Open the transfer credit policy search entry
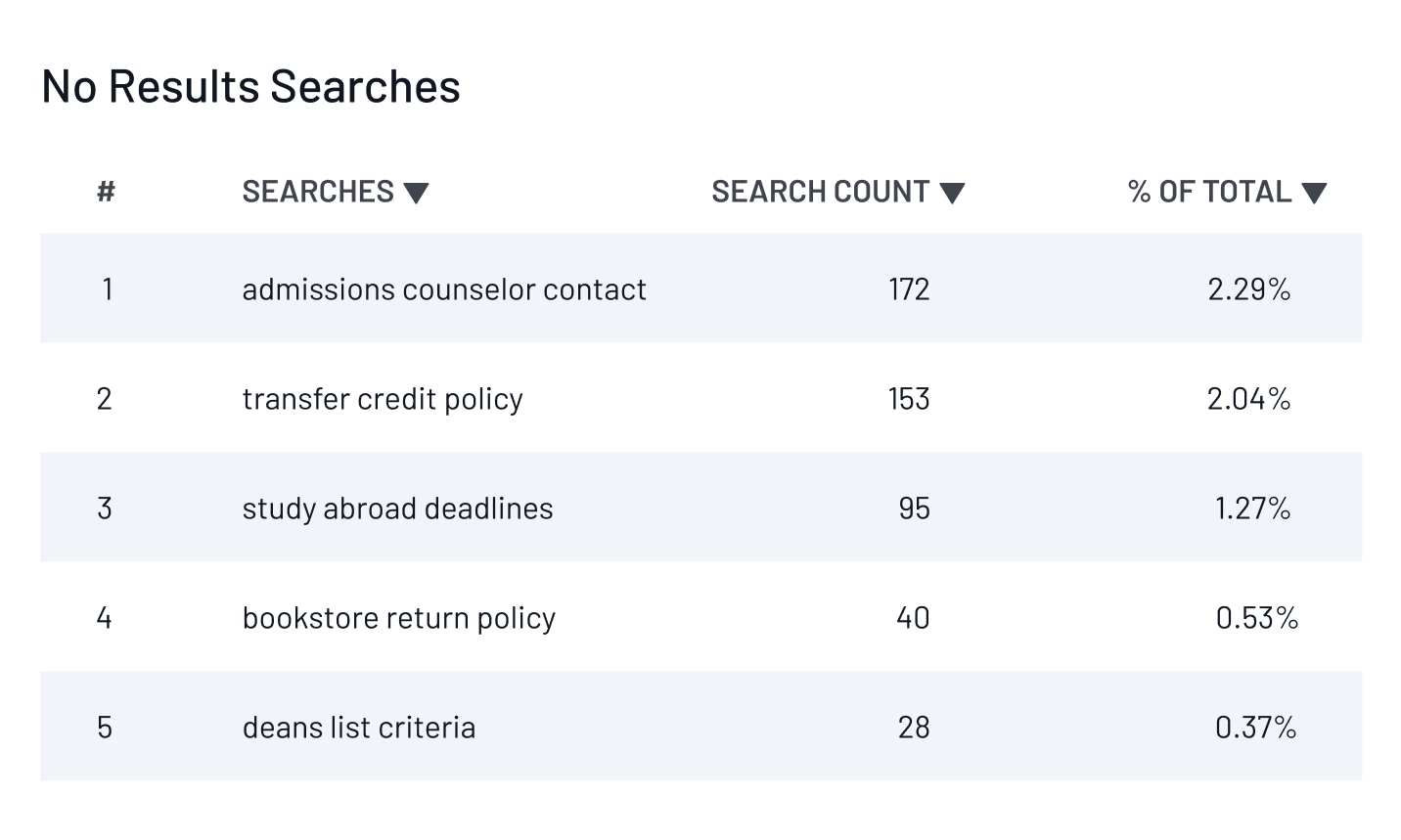1401x840 pixels. (383, 398)
